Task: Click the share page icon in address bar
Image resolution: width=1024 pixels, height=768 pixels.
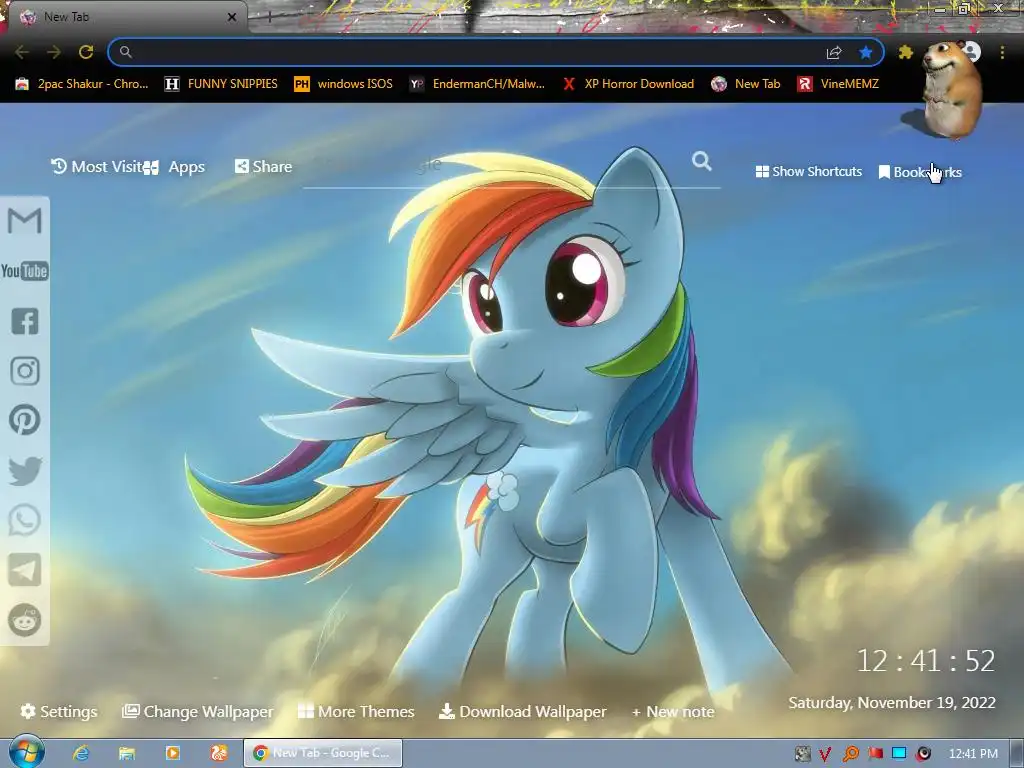Action: point(834,52)
